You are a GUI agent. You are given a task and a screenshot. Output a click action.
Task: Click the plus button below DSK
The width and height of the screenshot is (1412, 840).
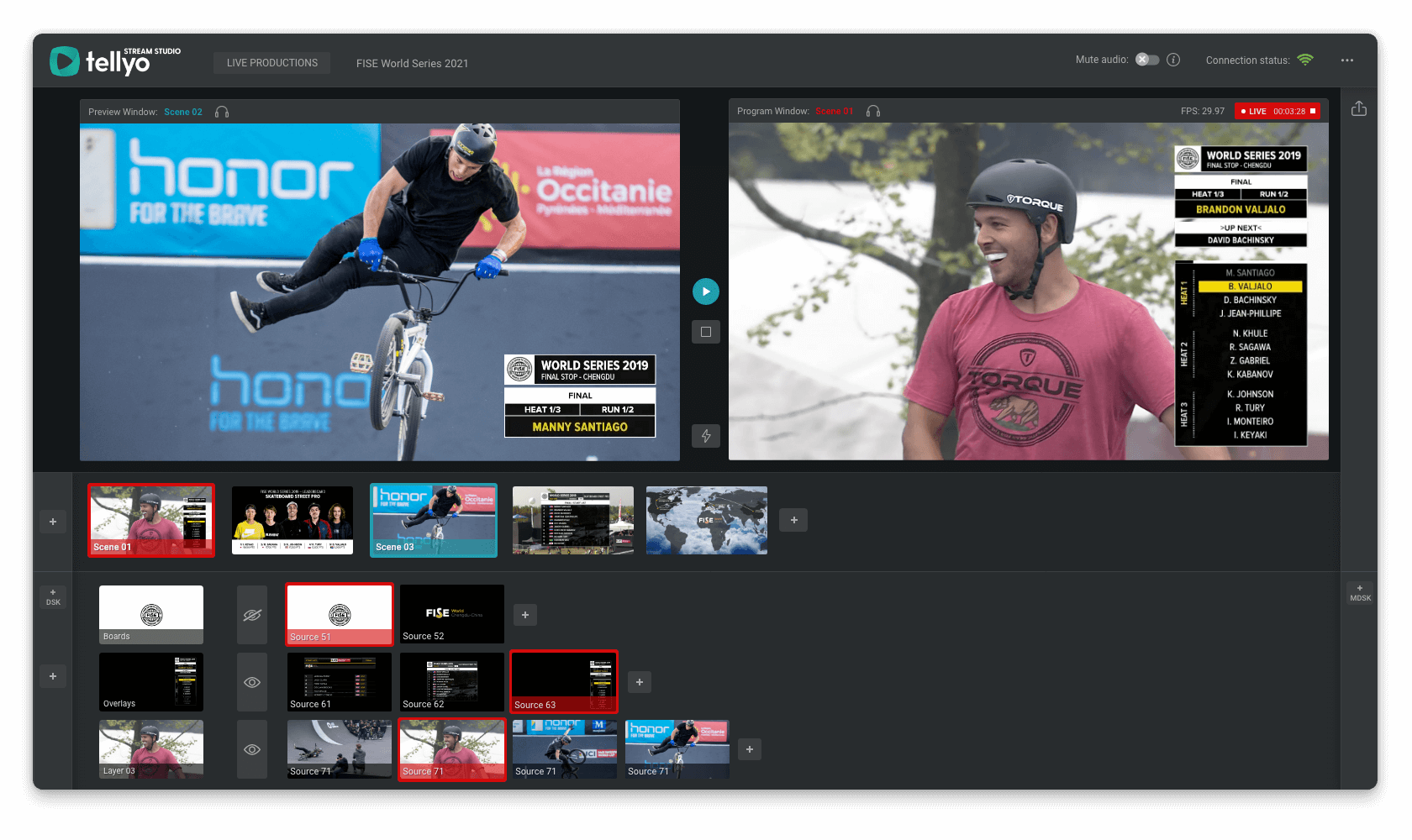pyautogui.click(x=53, y=676)
